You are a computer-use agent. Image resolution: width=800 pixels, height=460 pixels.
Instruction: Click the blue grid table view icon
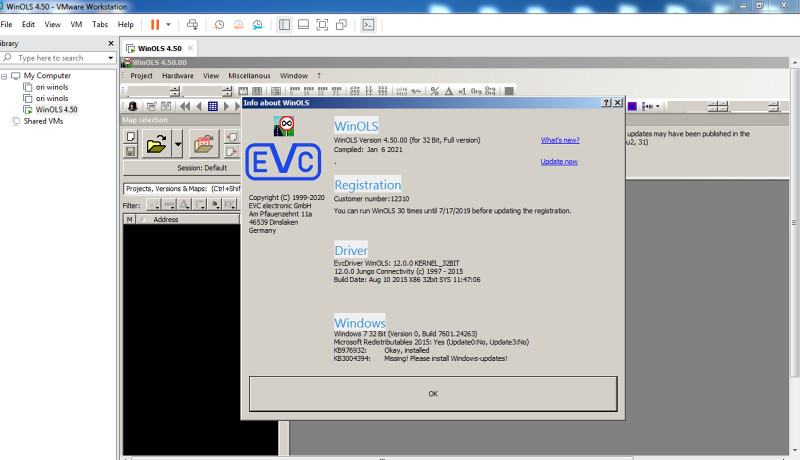click(x=213, y=106)
